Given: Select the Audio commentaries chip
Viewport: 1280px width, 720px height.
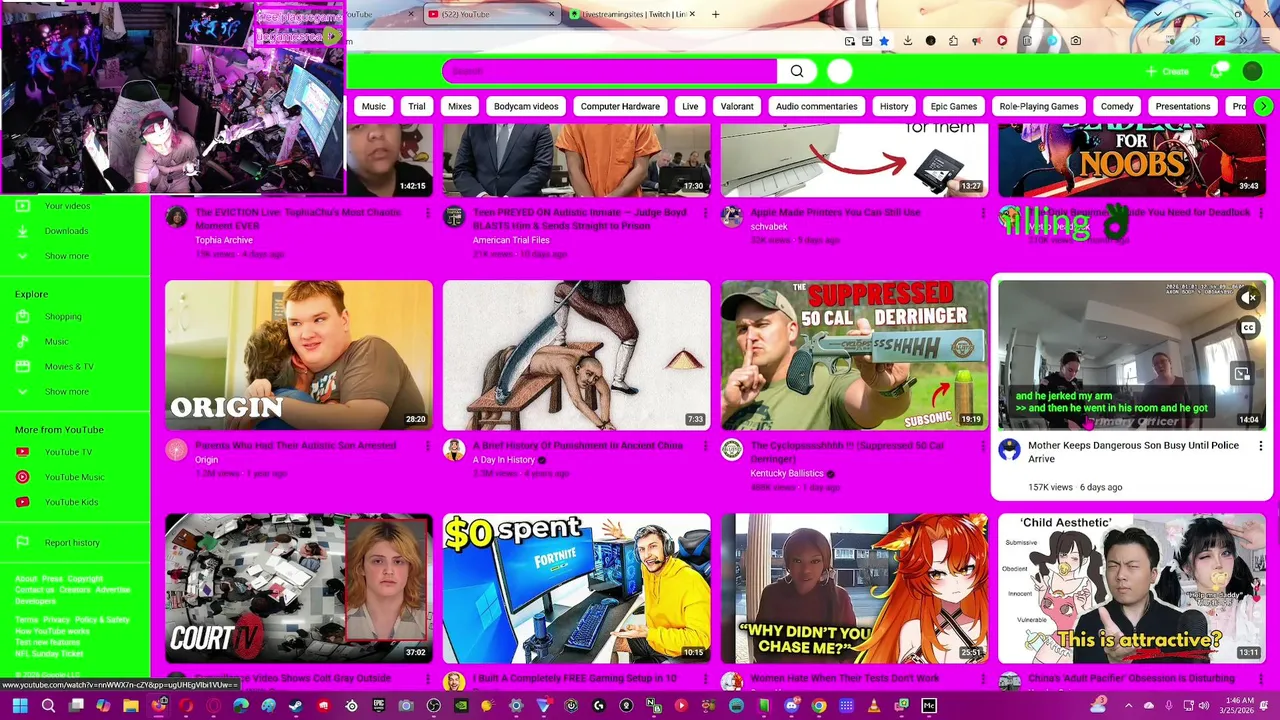Looking at the screenshot, I should click(x=816, y=106).
